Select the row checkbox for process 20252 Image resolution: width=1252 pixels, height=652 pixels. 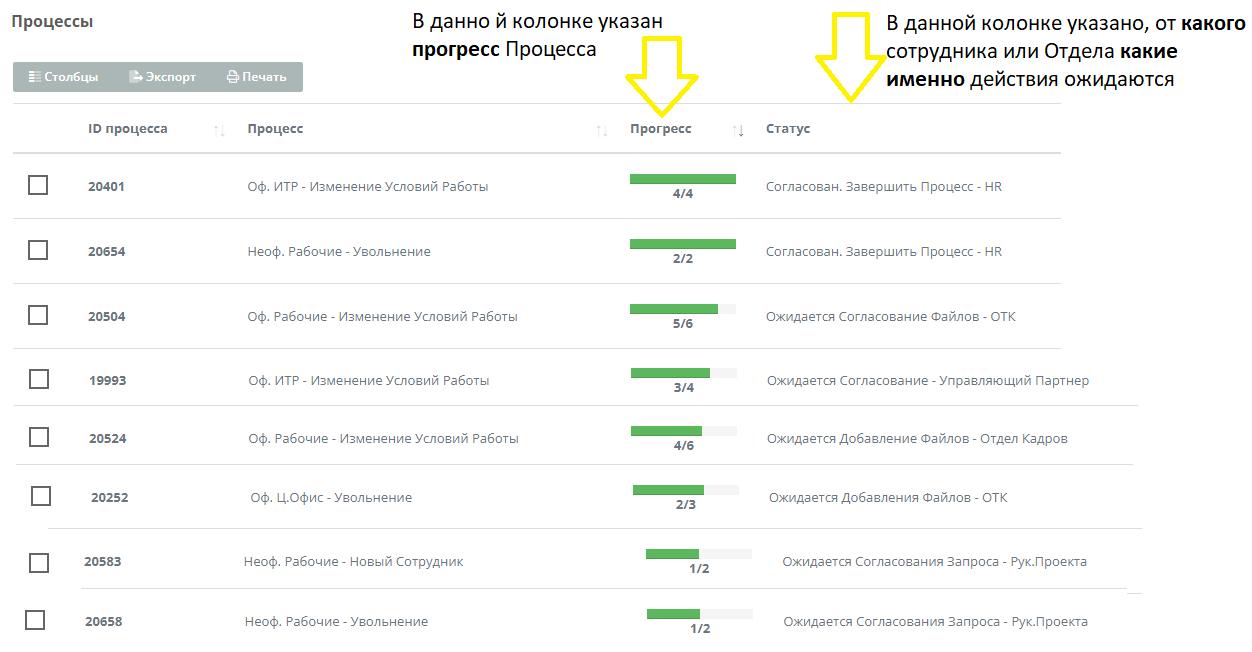coord(41,496)
